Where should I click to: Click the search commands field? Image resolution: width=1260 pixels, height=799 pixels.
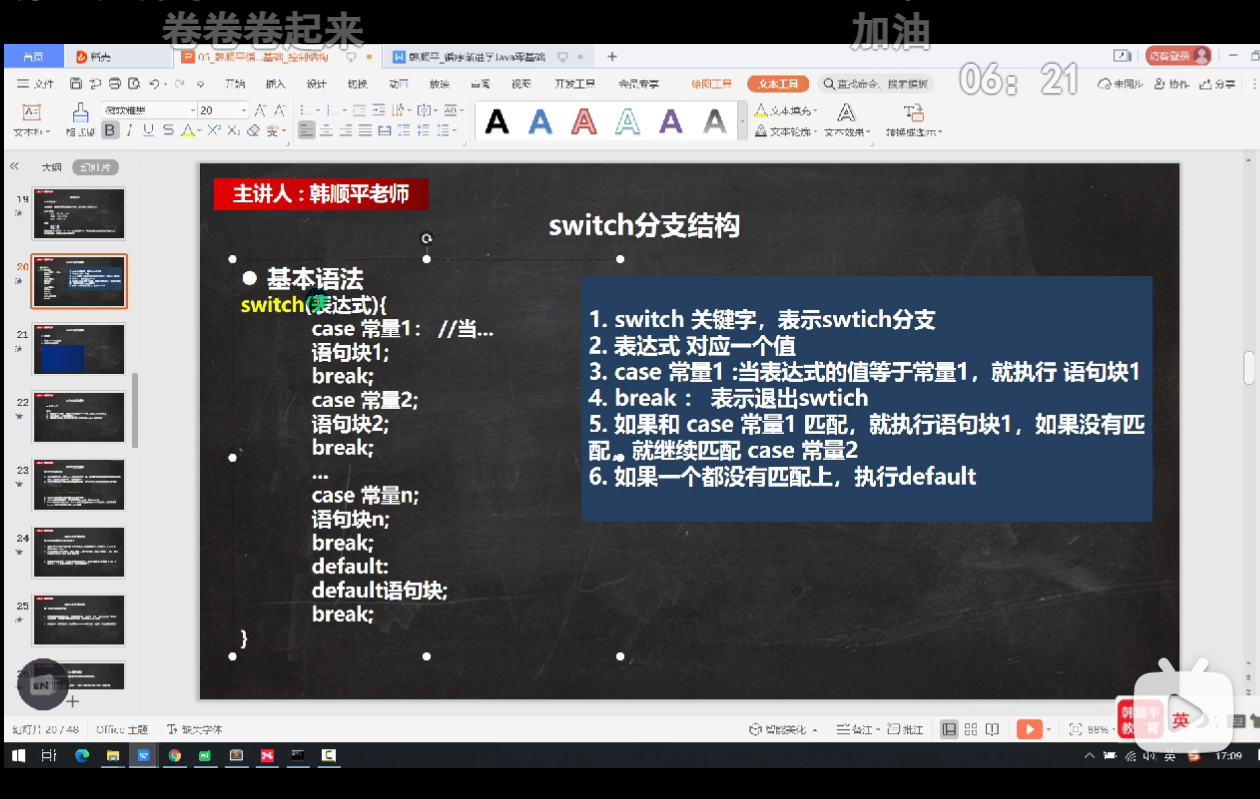[875, 84]
